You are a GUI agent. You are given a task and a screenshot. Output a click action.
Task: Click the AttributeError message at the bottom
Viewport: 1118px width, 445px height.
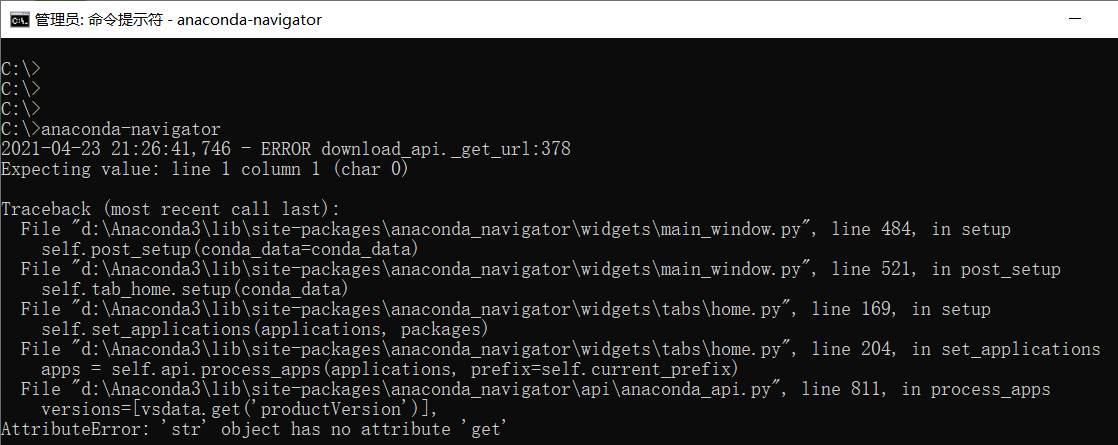tap(255, 429)
